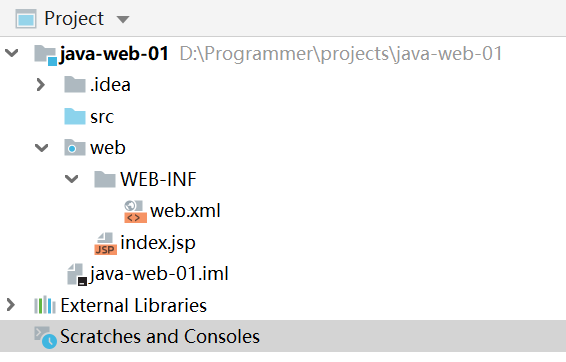The height and width of the screenshot is (362, 566).
Task: Click the Scratches and Consoles clock icon
Action: [x=45, y=337]
